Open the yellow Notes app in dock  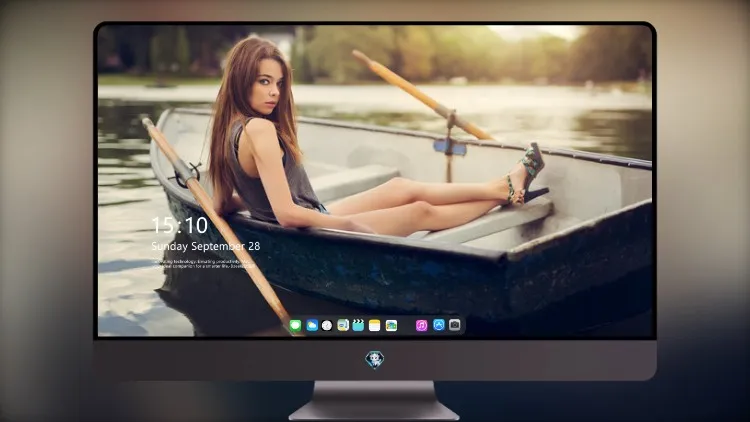coord(375,325)
